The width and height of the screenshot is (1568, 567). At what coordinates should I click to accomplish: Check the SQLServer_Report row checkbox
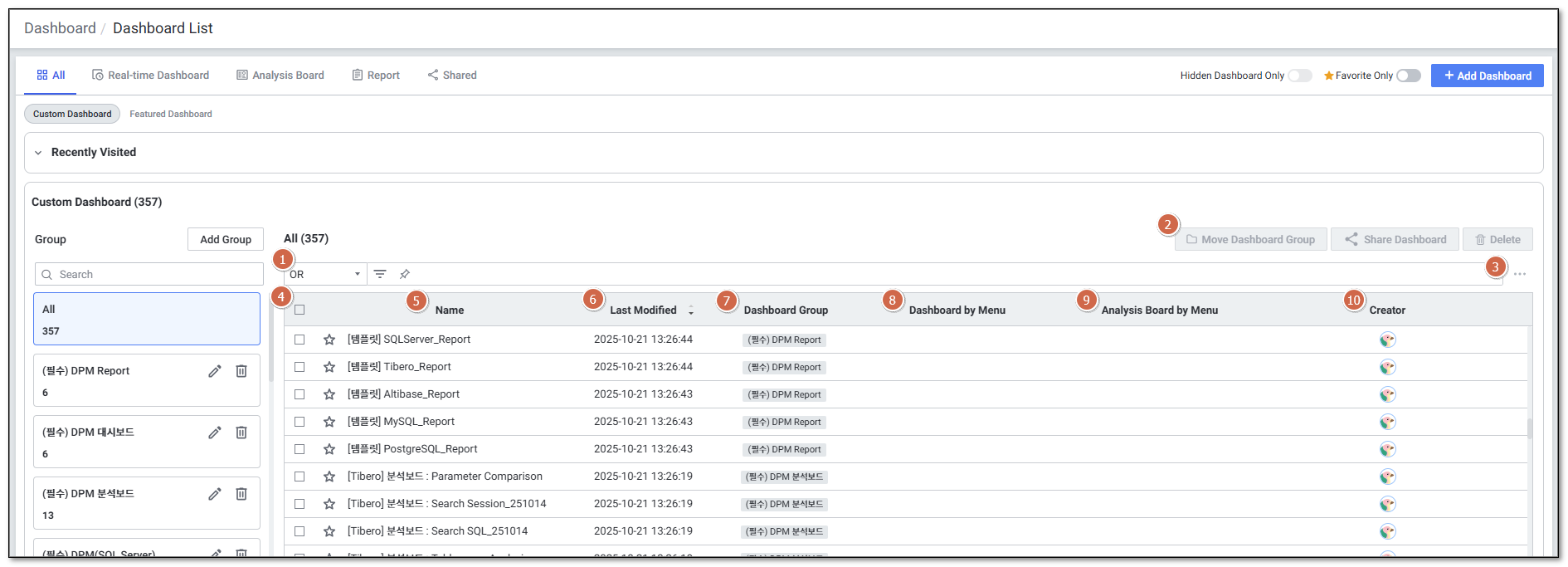tap(299, 340)
